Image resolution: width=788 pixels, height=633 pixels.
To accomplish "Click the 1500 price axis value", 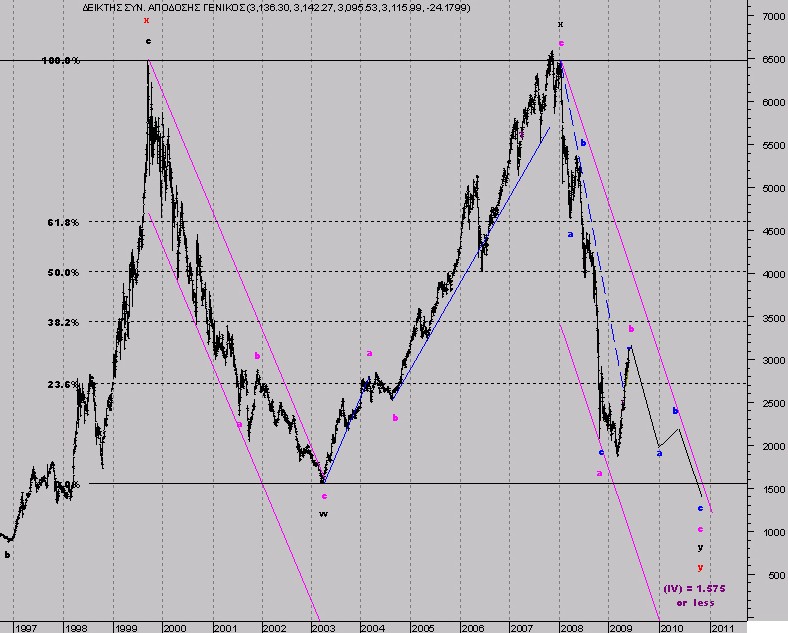I will point(774,489).
